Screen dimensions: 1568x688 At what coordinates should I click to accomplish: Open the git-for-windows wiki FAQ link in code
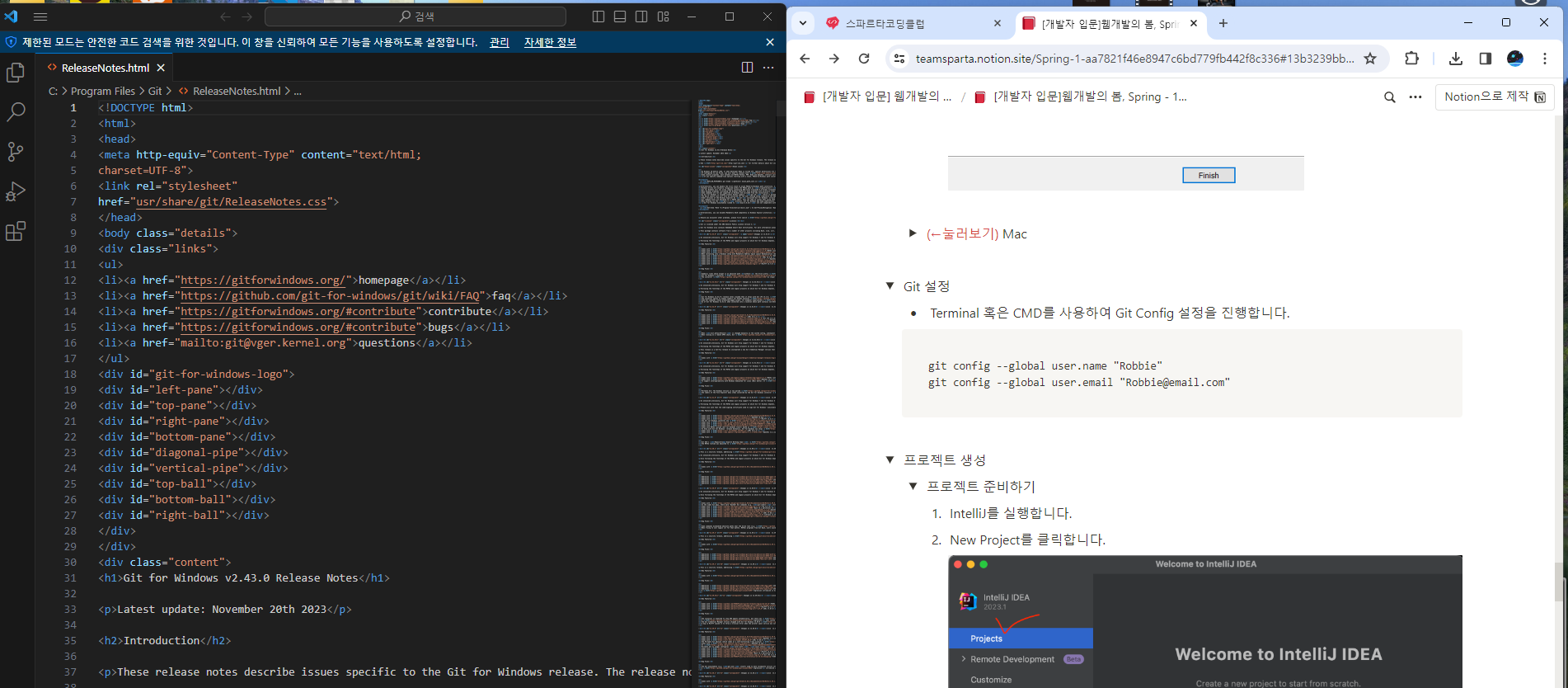pyautogui.click(x=331, y=295)
